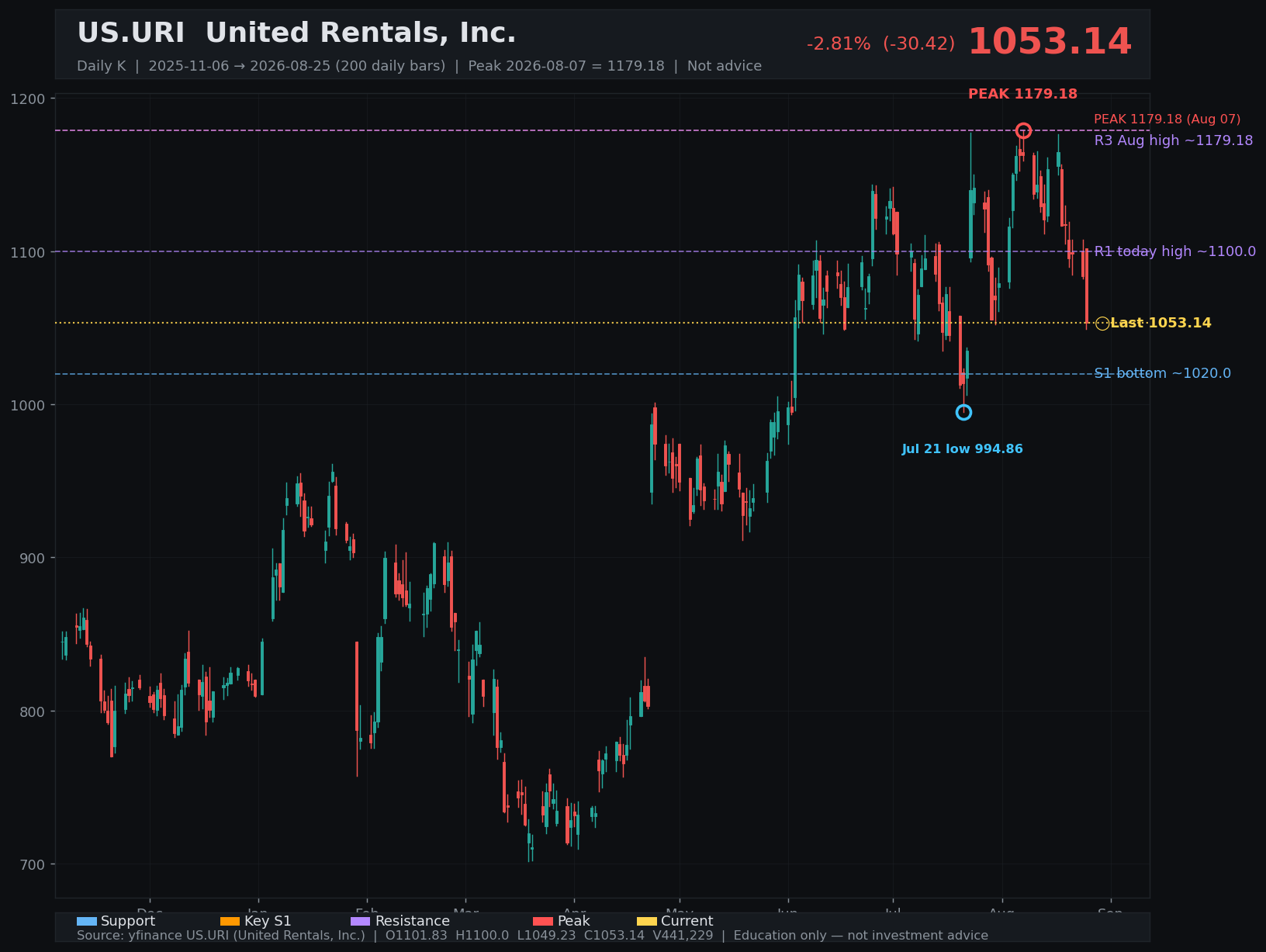Click the large 1053.14 price in header

[x=1050, y=42]
